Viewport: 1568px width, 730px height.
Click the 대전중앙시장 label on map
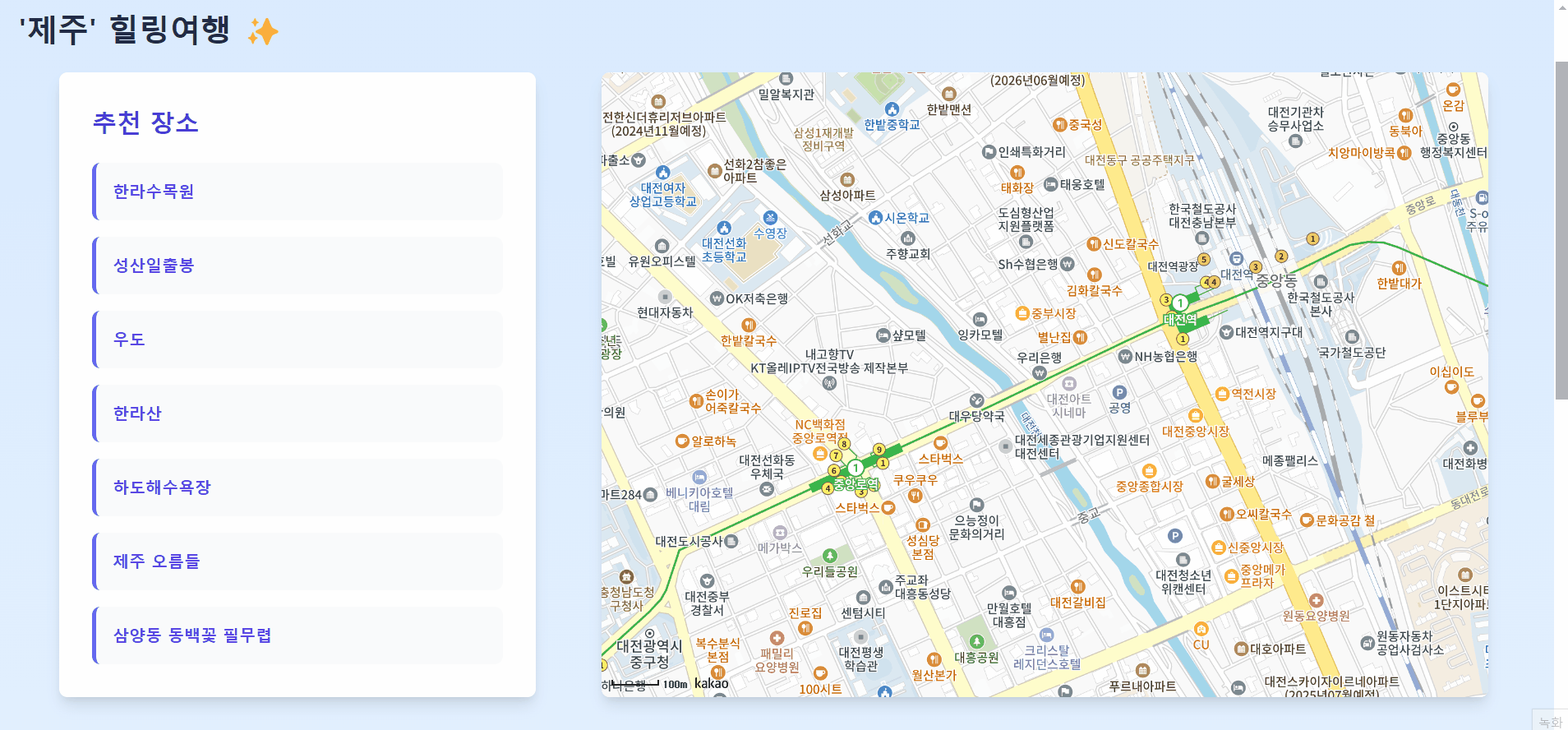coord(1196,432)
